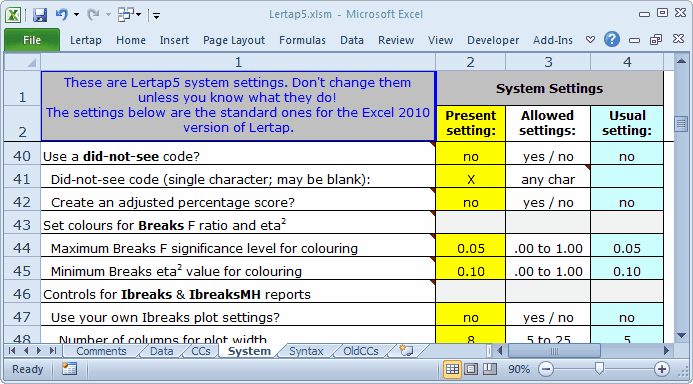693x384 pixels.
Task: Go to previous sheet tab arrow
Action: (26, 351)
